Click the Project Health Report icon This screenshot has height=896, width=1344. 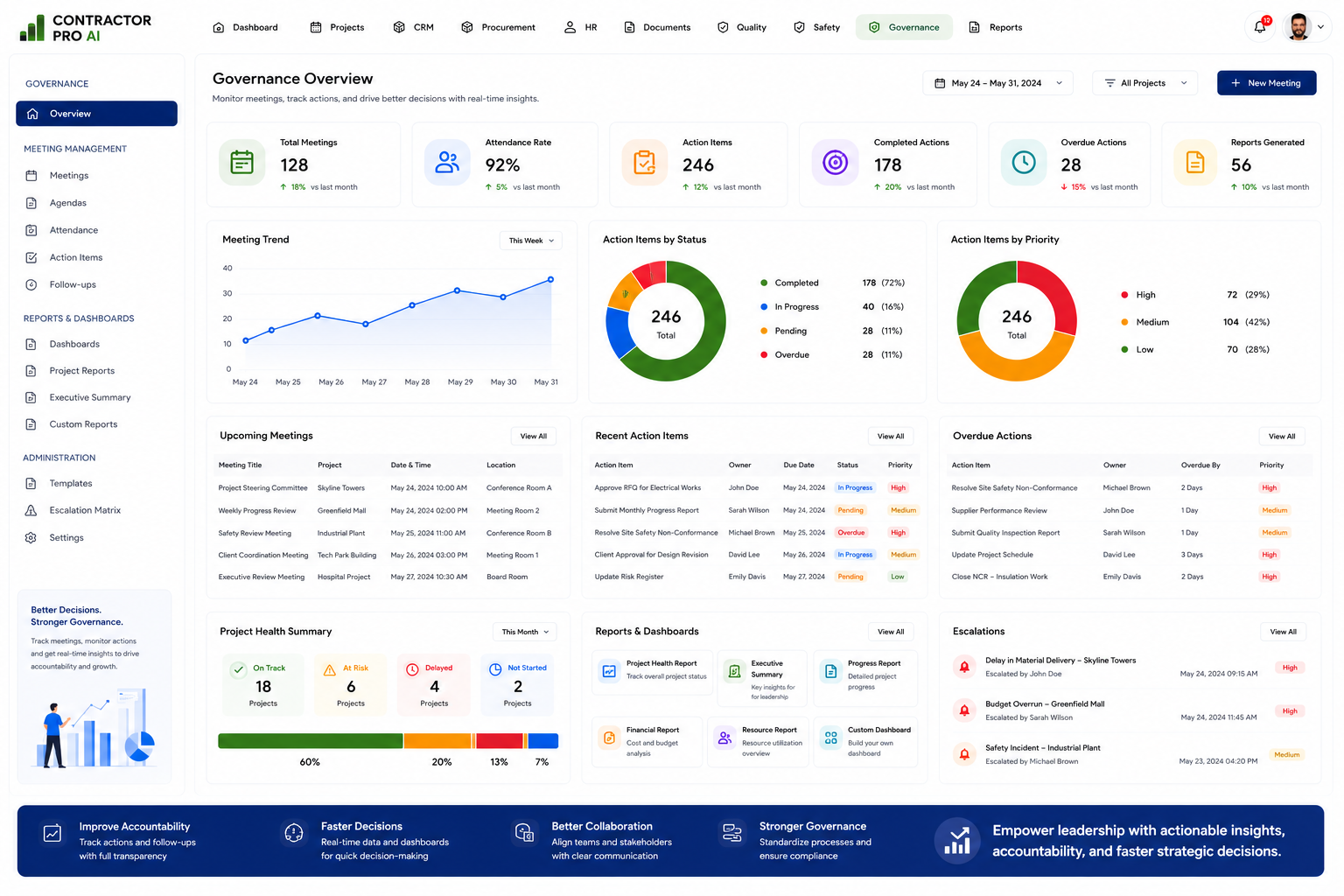pyautogui.click(x=609, y=671)
